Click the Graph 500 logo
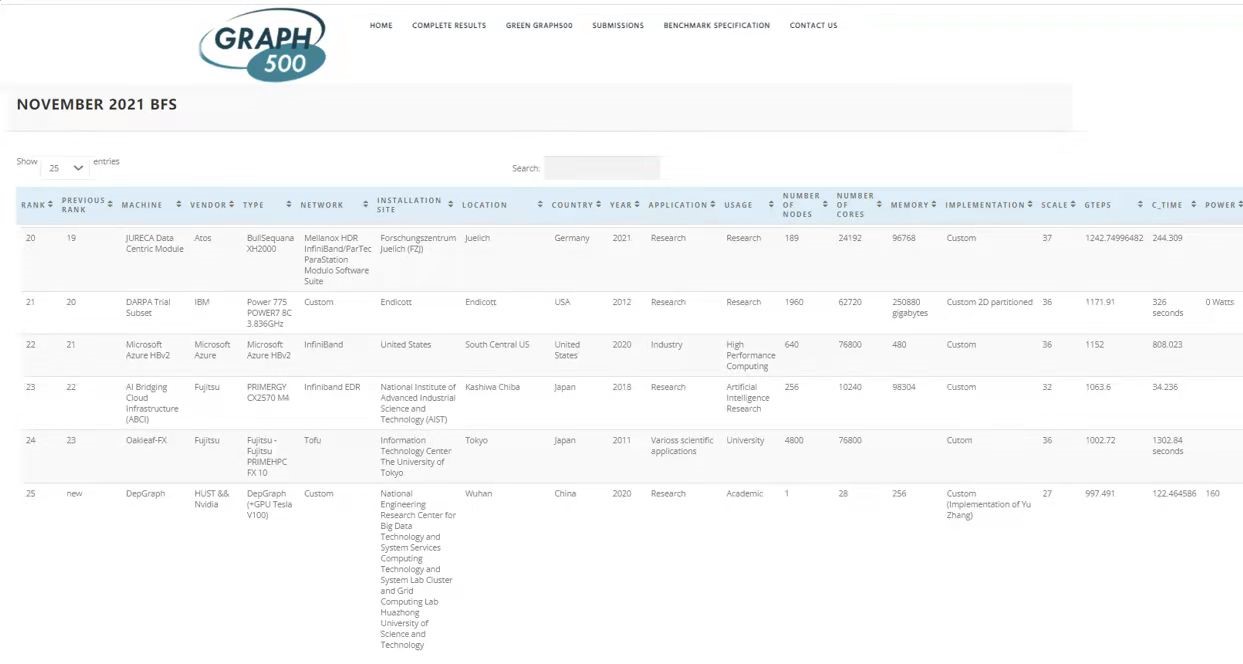 point(263,45)
